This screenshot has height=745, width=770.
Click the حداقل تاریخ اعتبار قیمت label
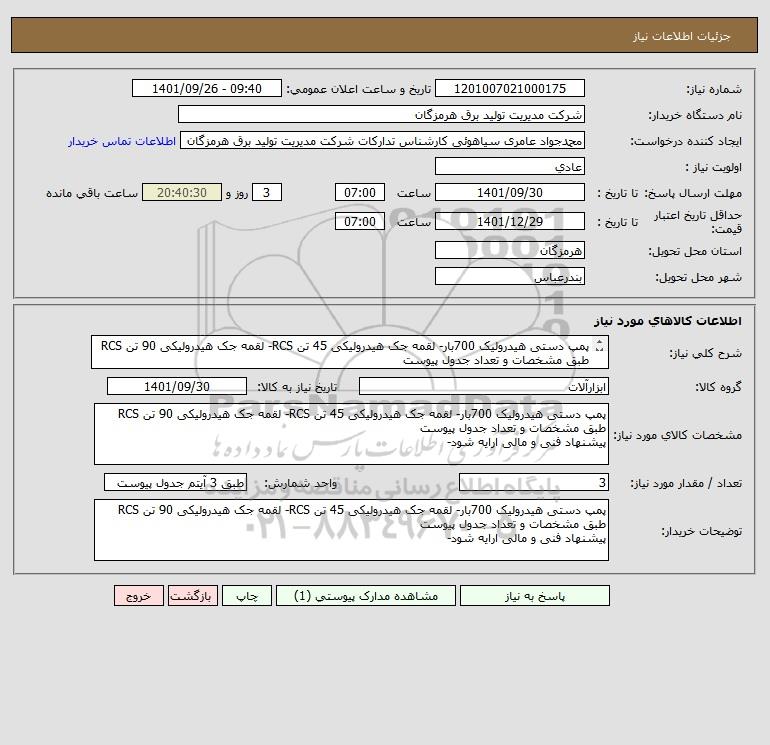pyautogui.click(x=698, y=222)
